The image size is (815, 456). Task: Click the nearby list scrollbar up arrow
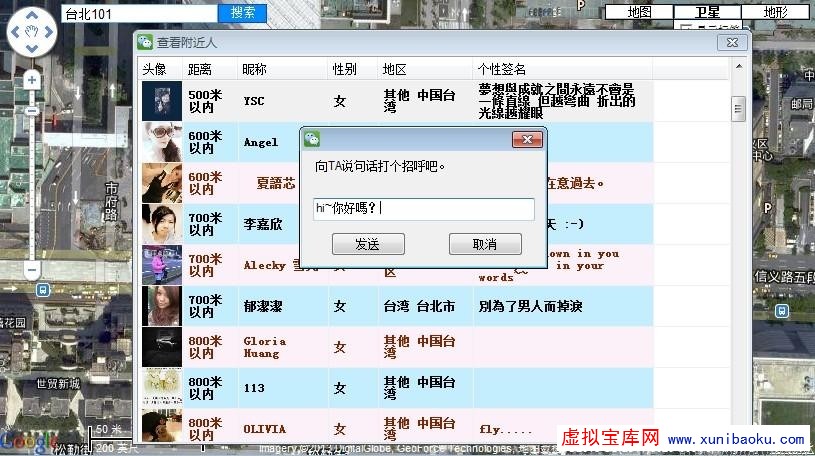[739, 68]
